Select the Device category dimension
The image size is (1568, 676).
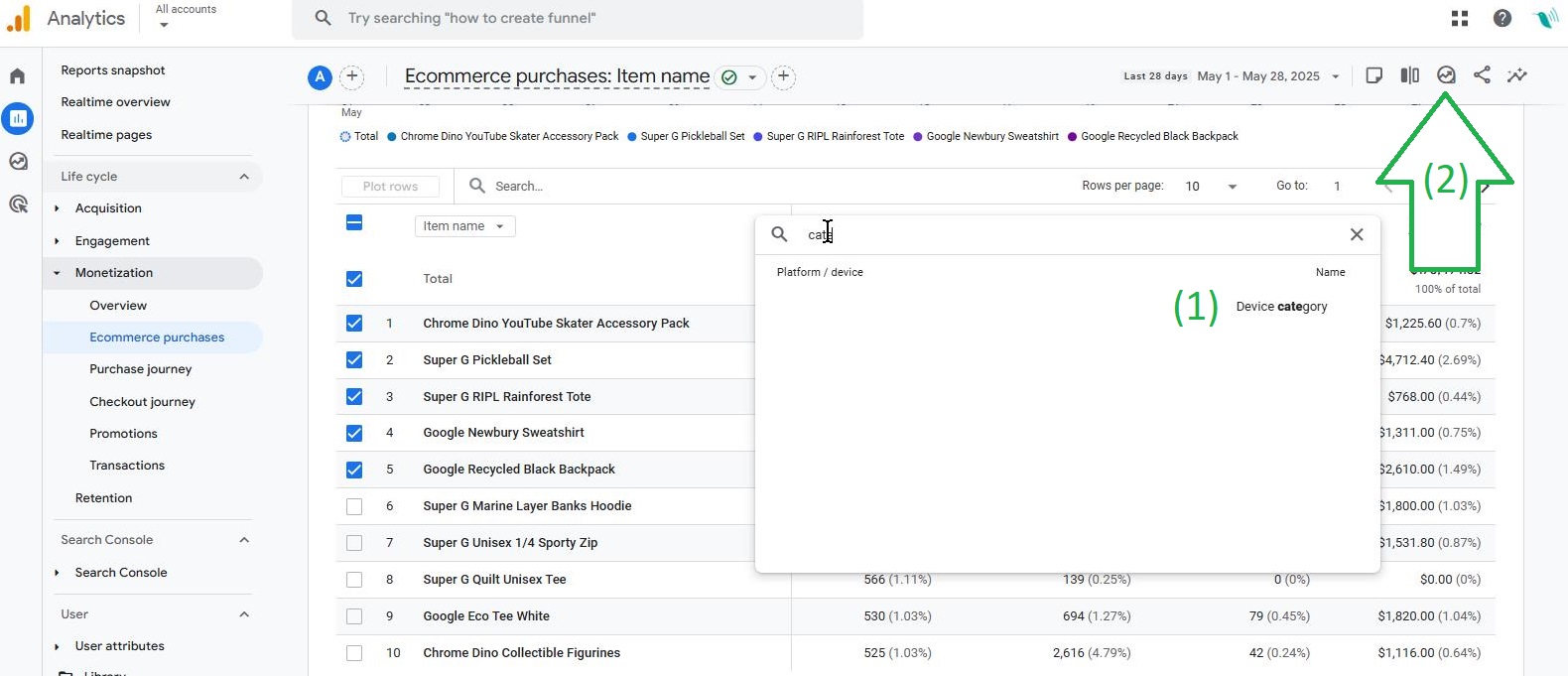pos(1281,307)
